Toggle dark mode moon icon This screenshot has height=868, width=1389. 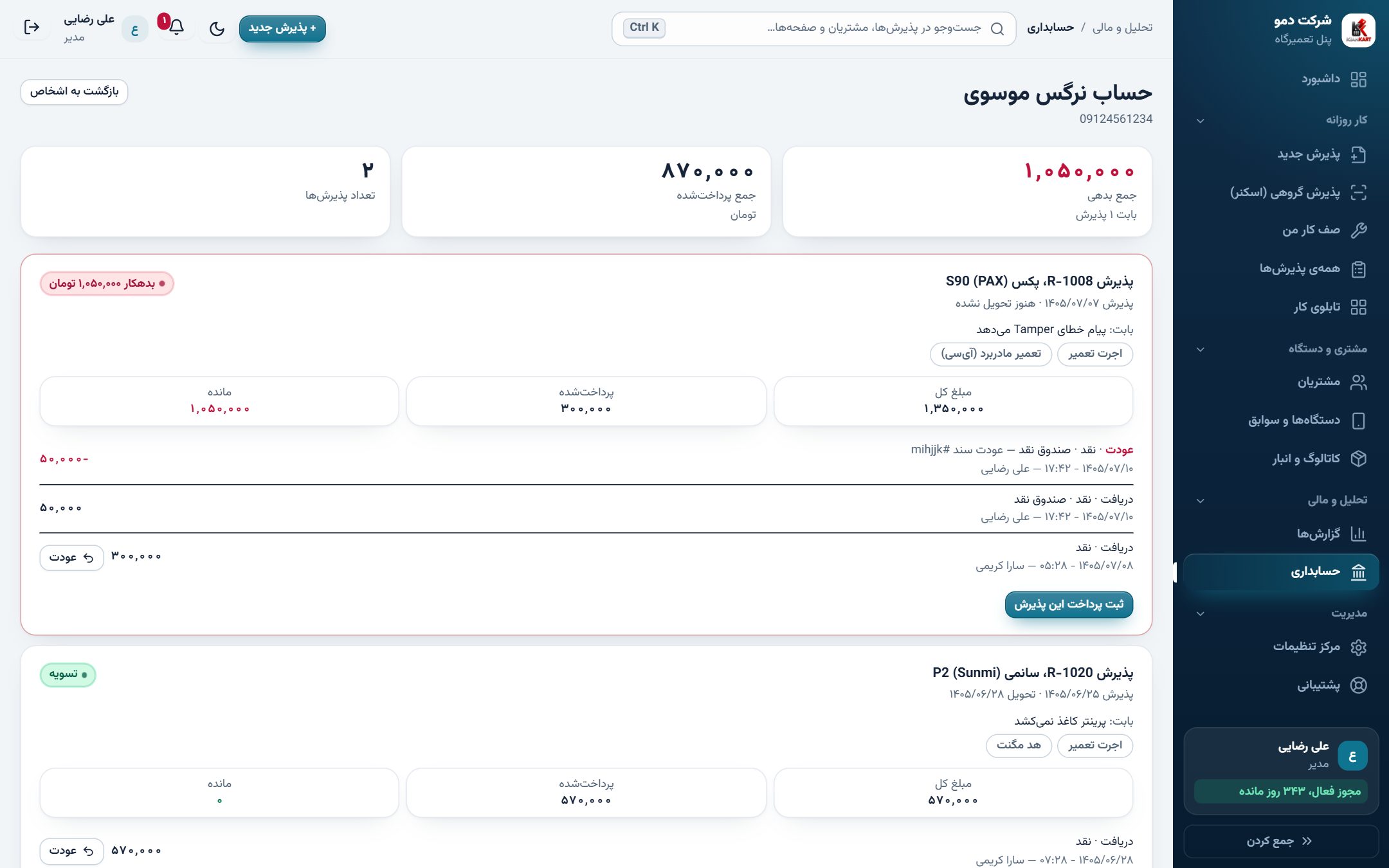pos(217,28)
